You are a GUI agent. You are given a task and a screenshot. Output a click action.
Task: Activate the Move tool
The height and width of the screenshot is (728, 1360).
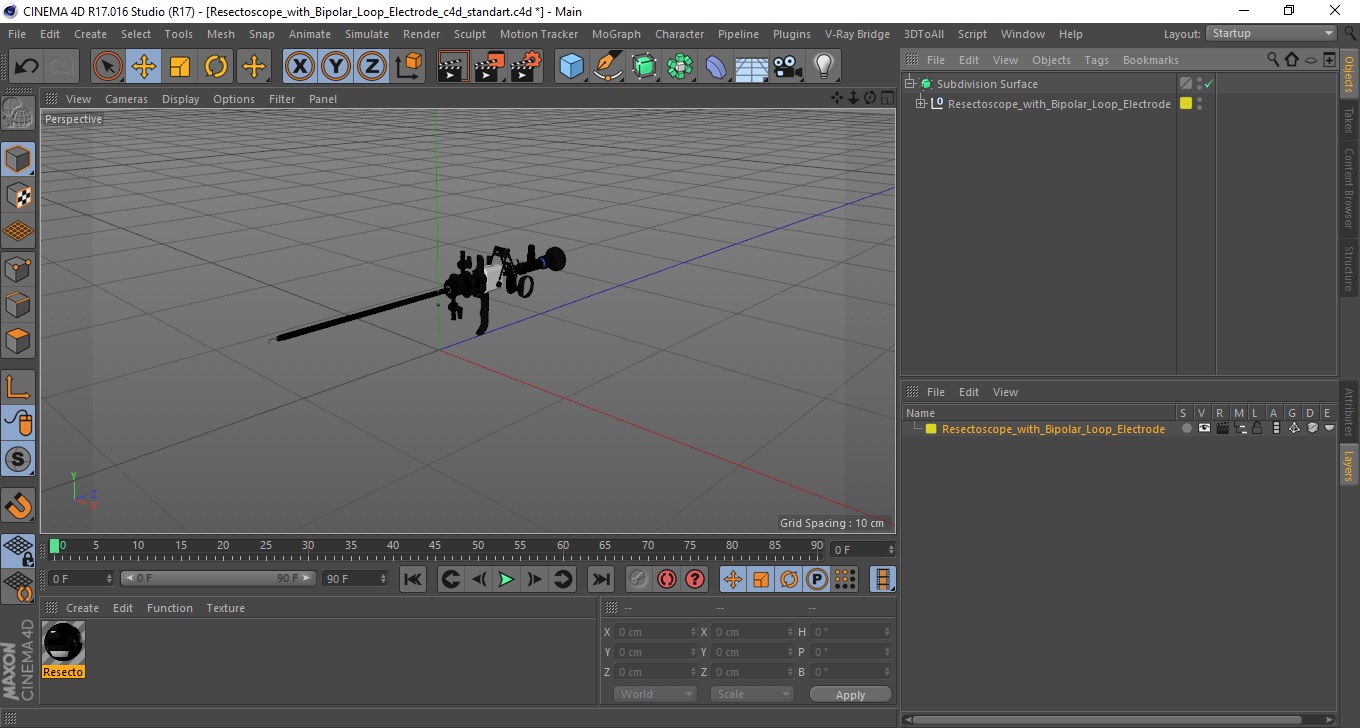tap(144, 67)
